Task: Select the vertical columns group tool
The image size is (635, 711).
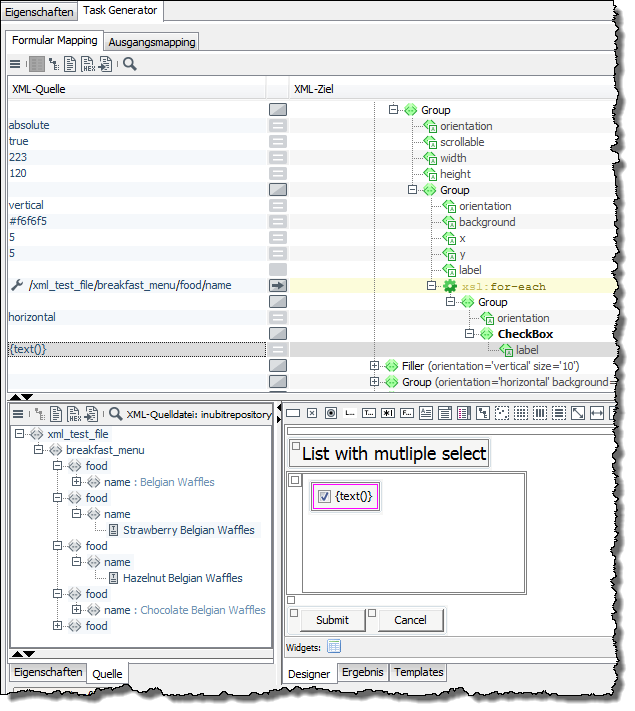Action: [x=540, y=413]
